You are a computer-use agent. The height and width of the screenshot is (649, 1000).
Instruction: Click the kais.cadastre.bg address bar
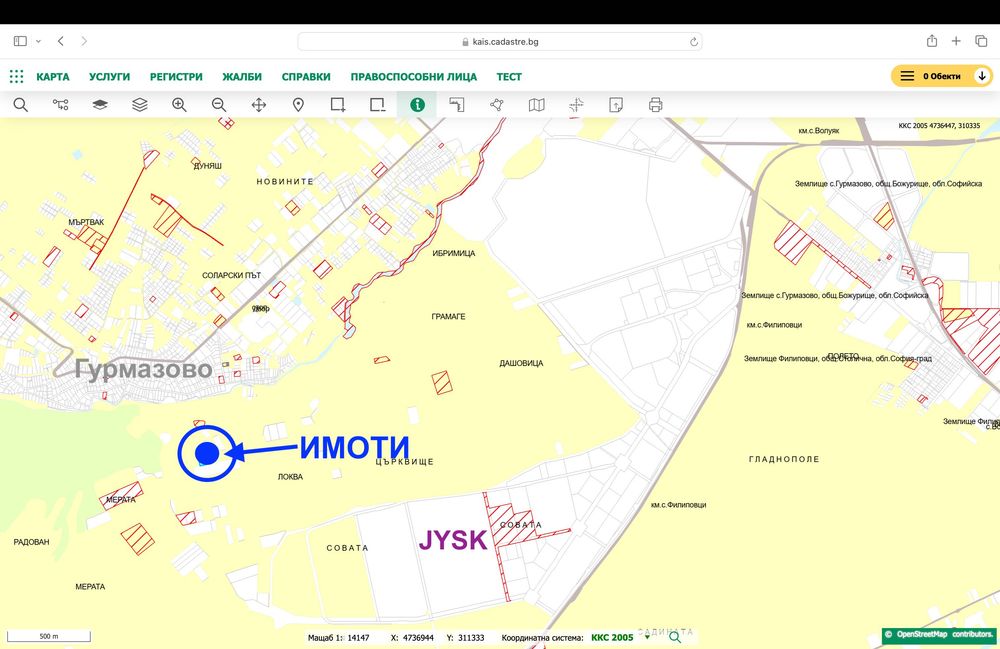click(x=499, y=41)
